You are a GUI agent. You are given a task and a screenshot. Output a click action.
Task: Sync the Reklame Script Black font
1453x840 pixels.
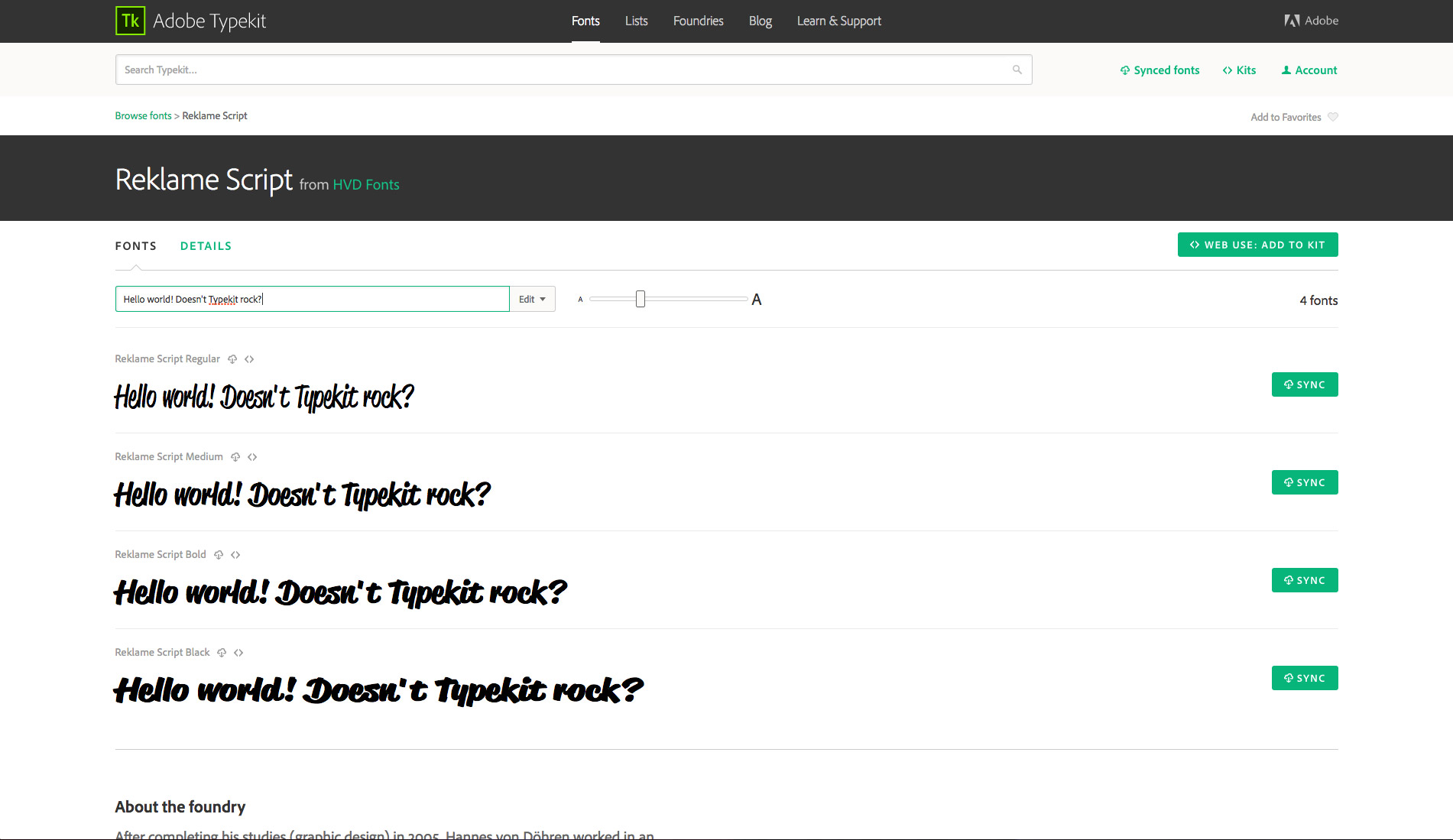click(x=1304, y=677)
